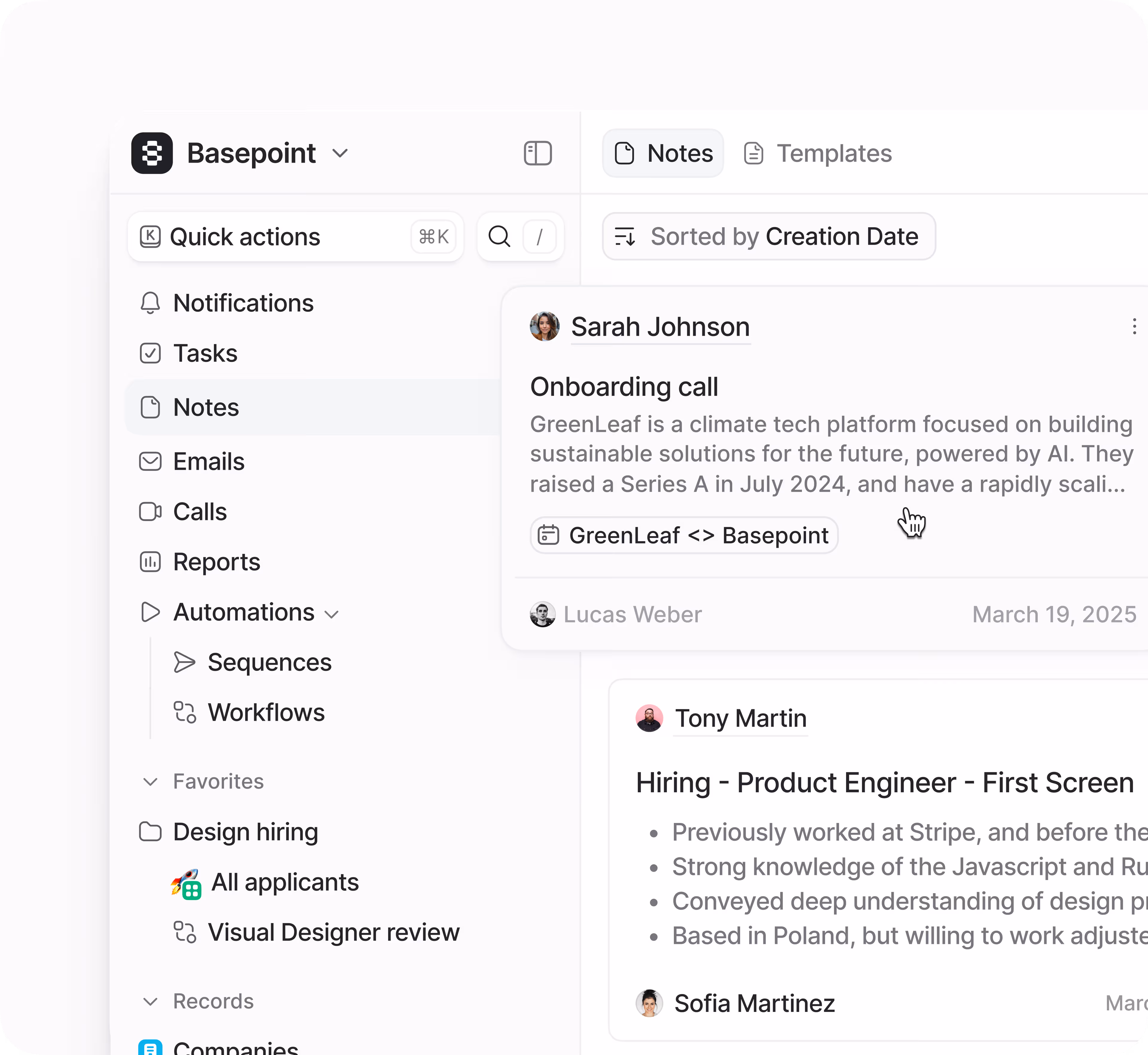Open the Tony Martin record link
Image resolution: width=1148 pixels, height=1055 pixels.
(x=741, y=718)
